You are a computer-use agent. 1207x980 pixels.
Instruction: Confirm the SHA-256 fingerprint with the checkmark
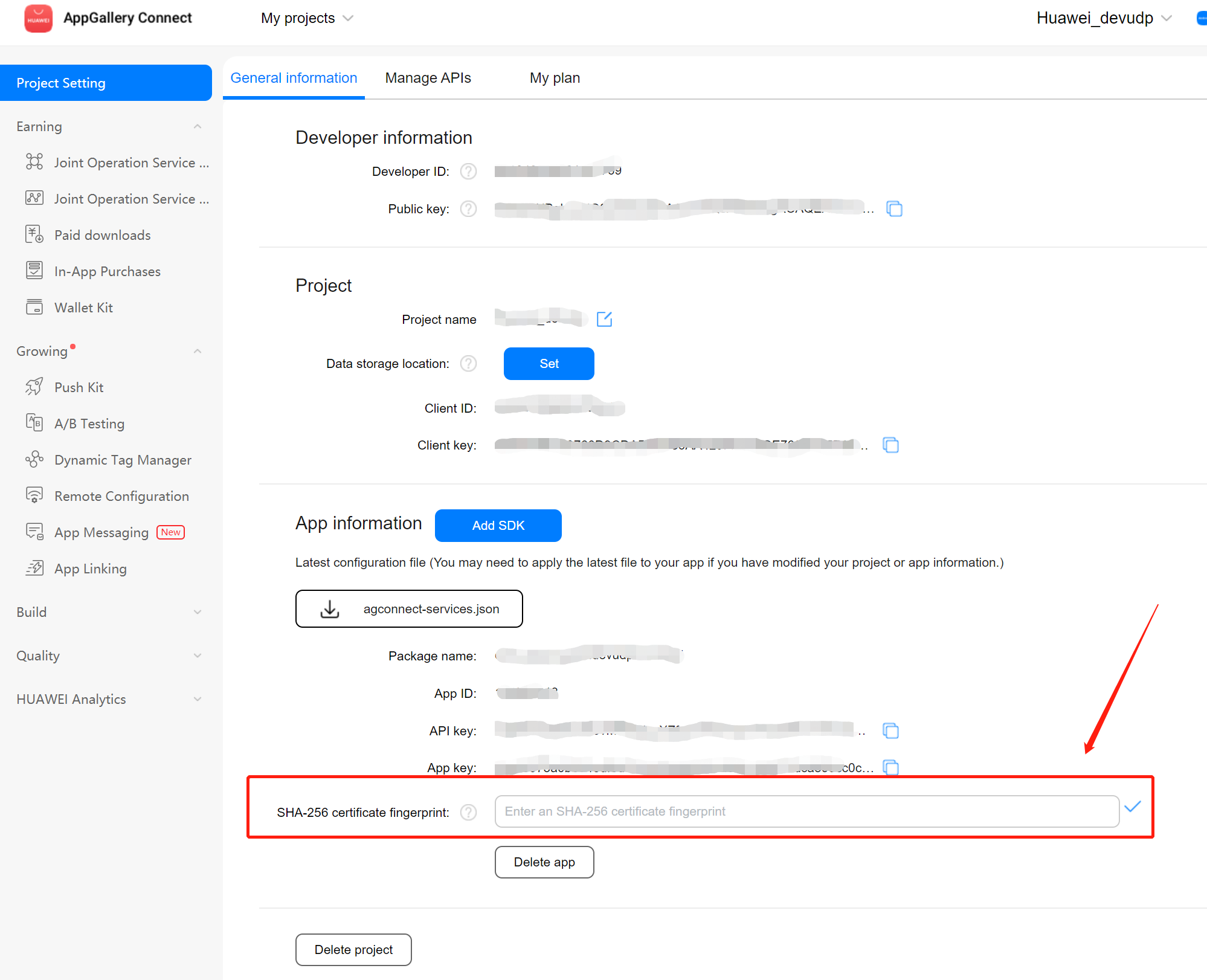click(x=1133, y=807)
